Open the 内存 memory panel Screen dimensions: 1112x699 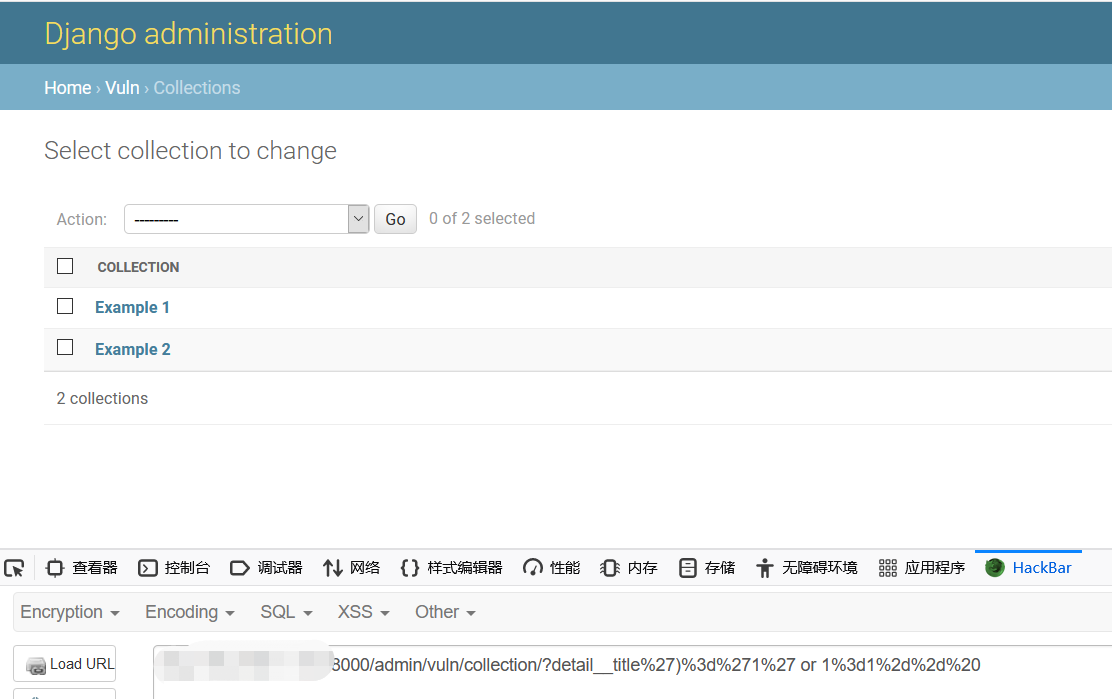click(x=628, y=567)
